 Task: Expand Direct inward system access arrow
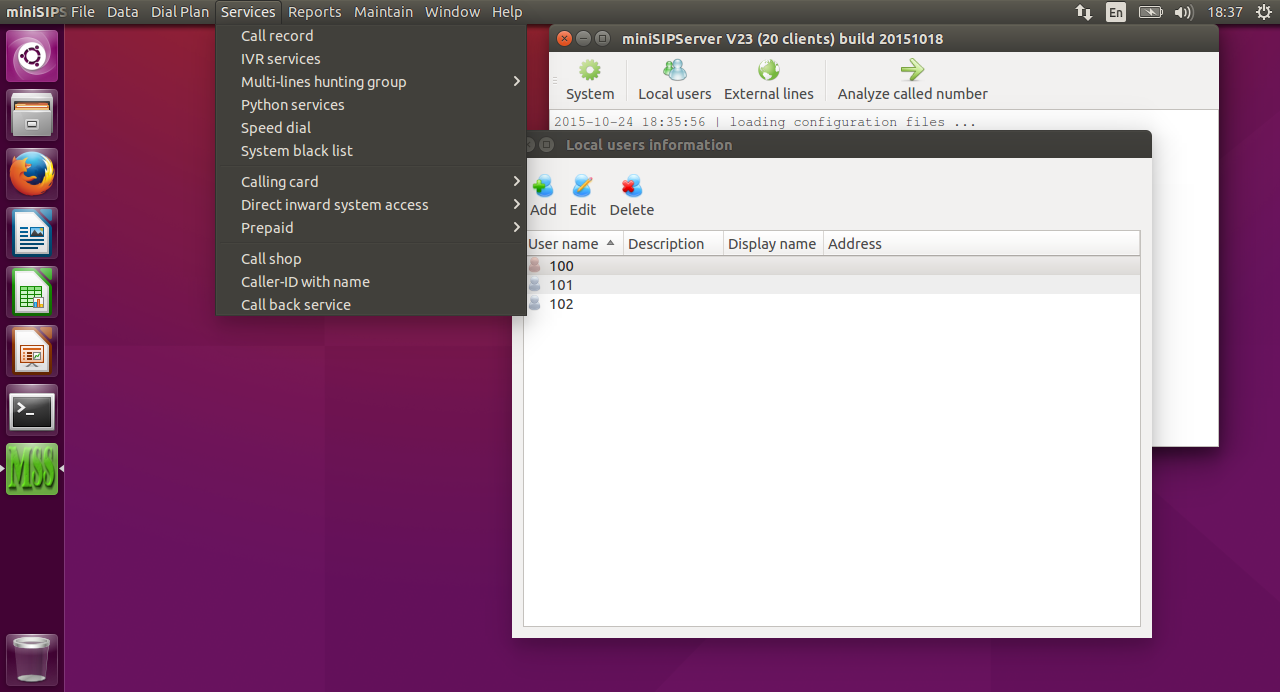pyautogui.click(x=517, y=205)
